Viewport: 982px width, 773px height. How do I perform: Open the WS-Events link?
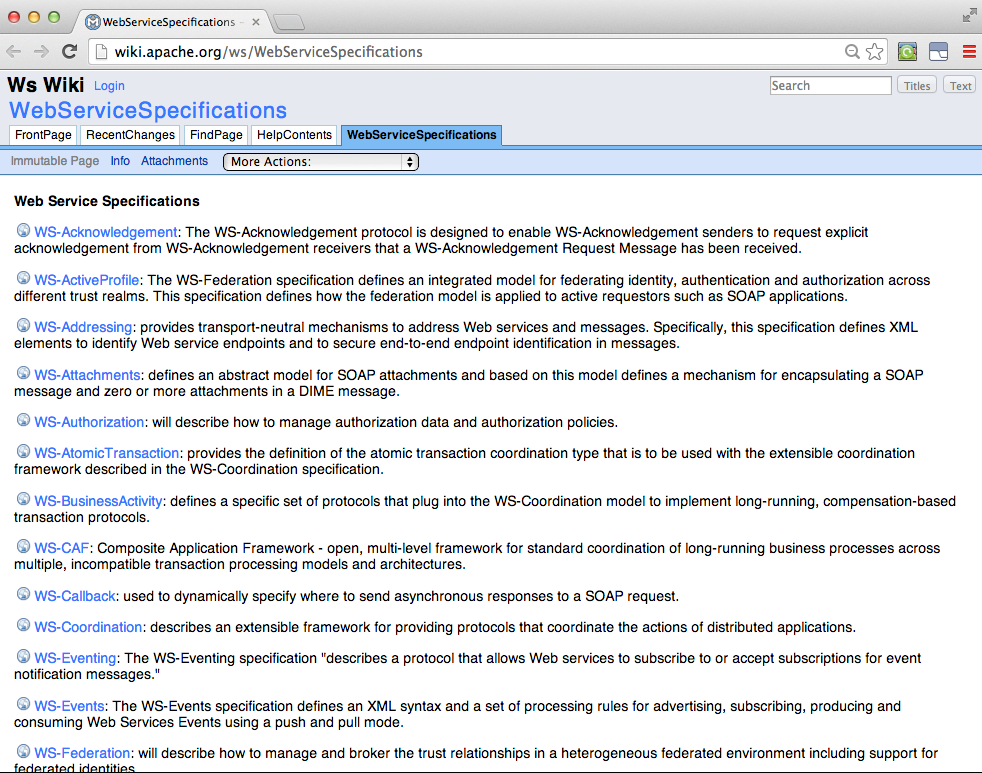tap(70, 706)
